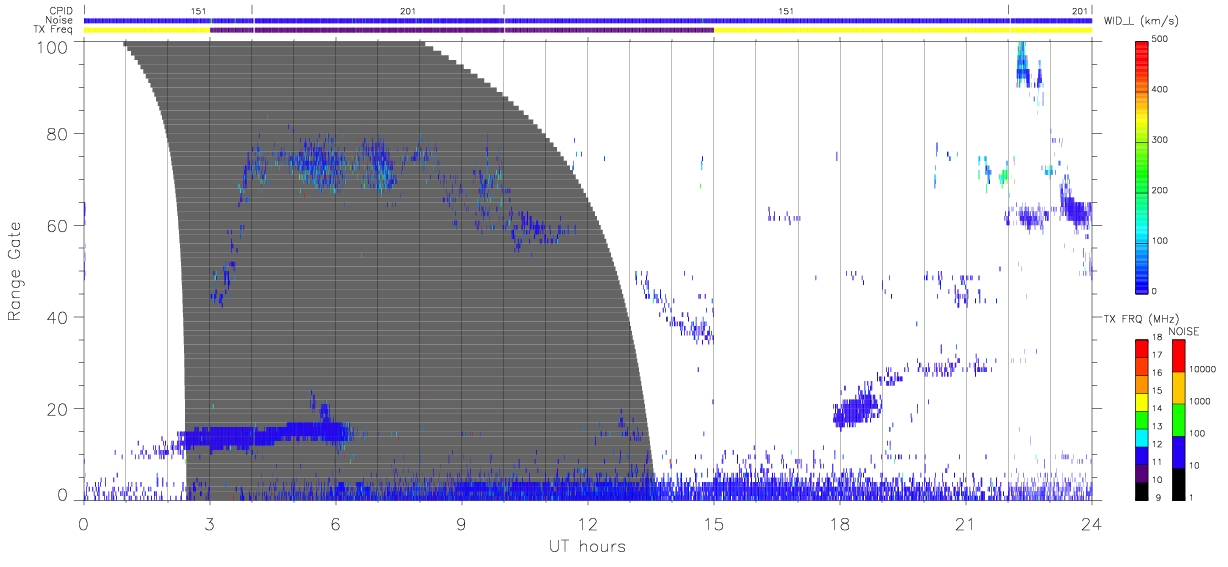The height and width of the screenshot is (567, 1228).
Task: Select the UT hours axis title
Action: point(586,546)
